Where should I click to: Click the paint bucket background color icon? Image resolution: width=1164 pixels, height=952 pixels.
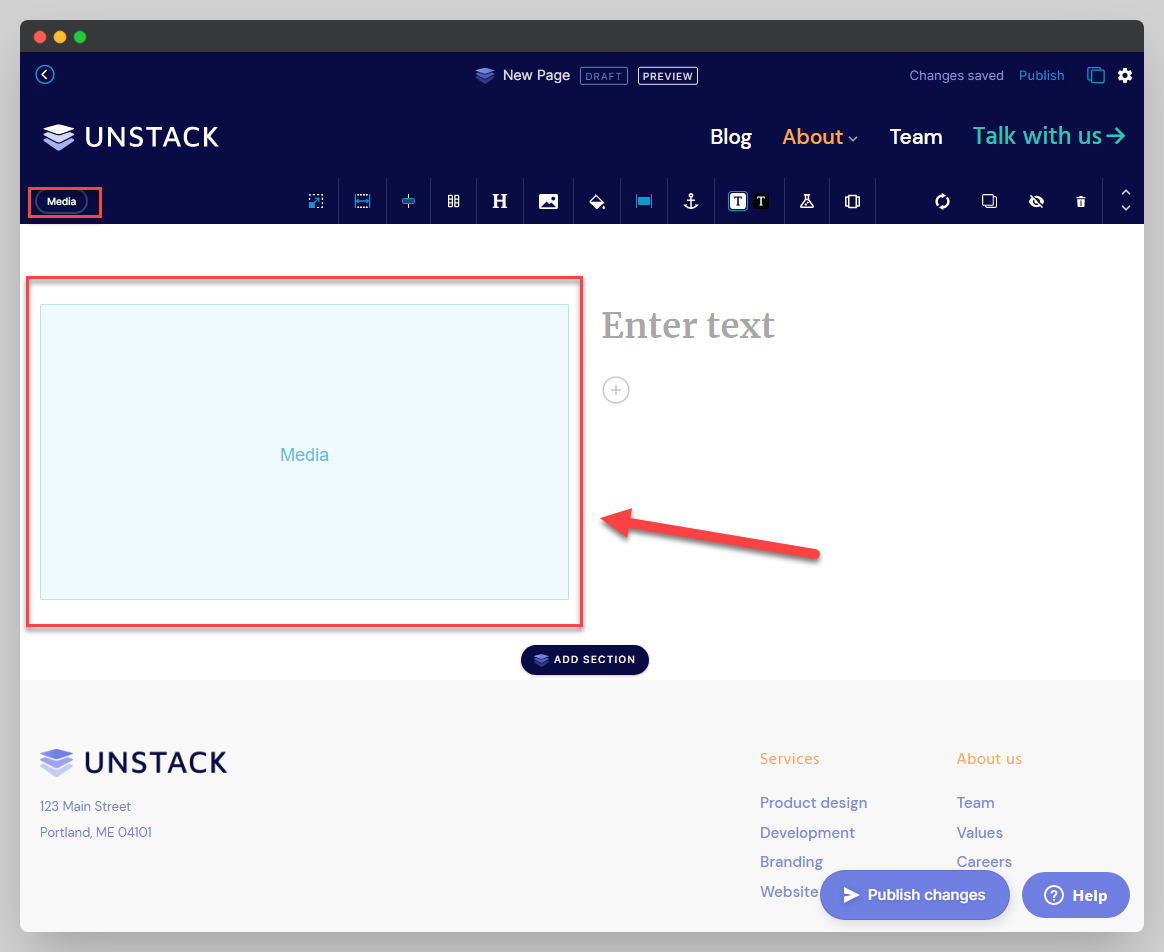tap(597, 201)
